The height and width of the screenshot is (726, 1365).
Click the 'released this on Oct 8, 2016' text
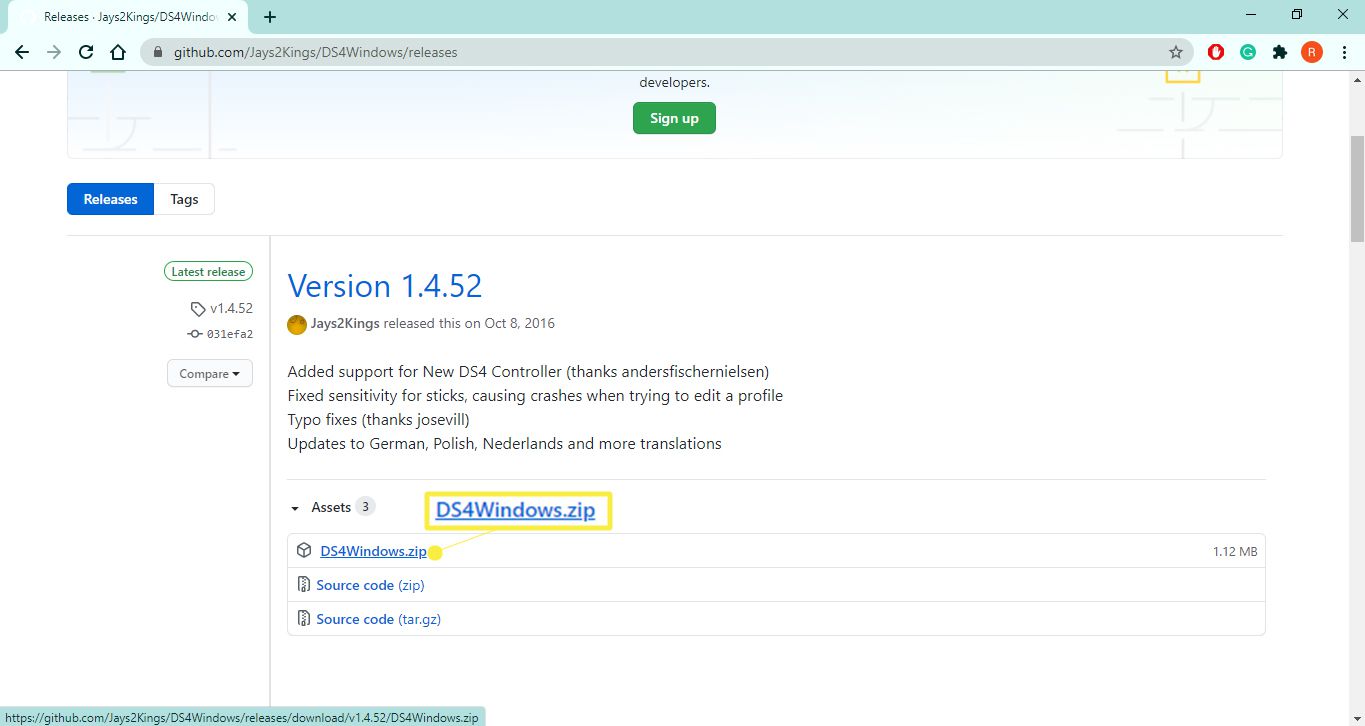tap(469, 324)
